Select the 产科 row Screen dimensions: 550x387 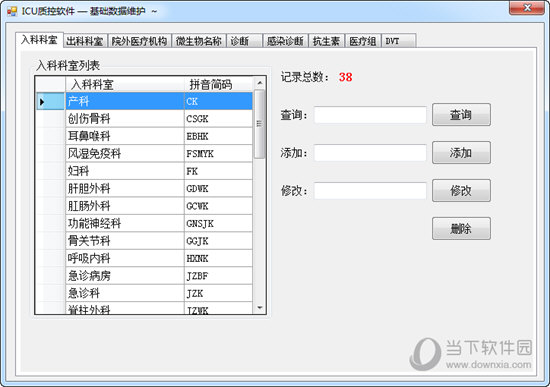(144, 101)
